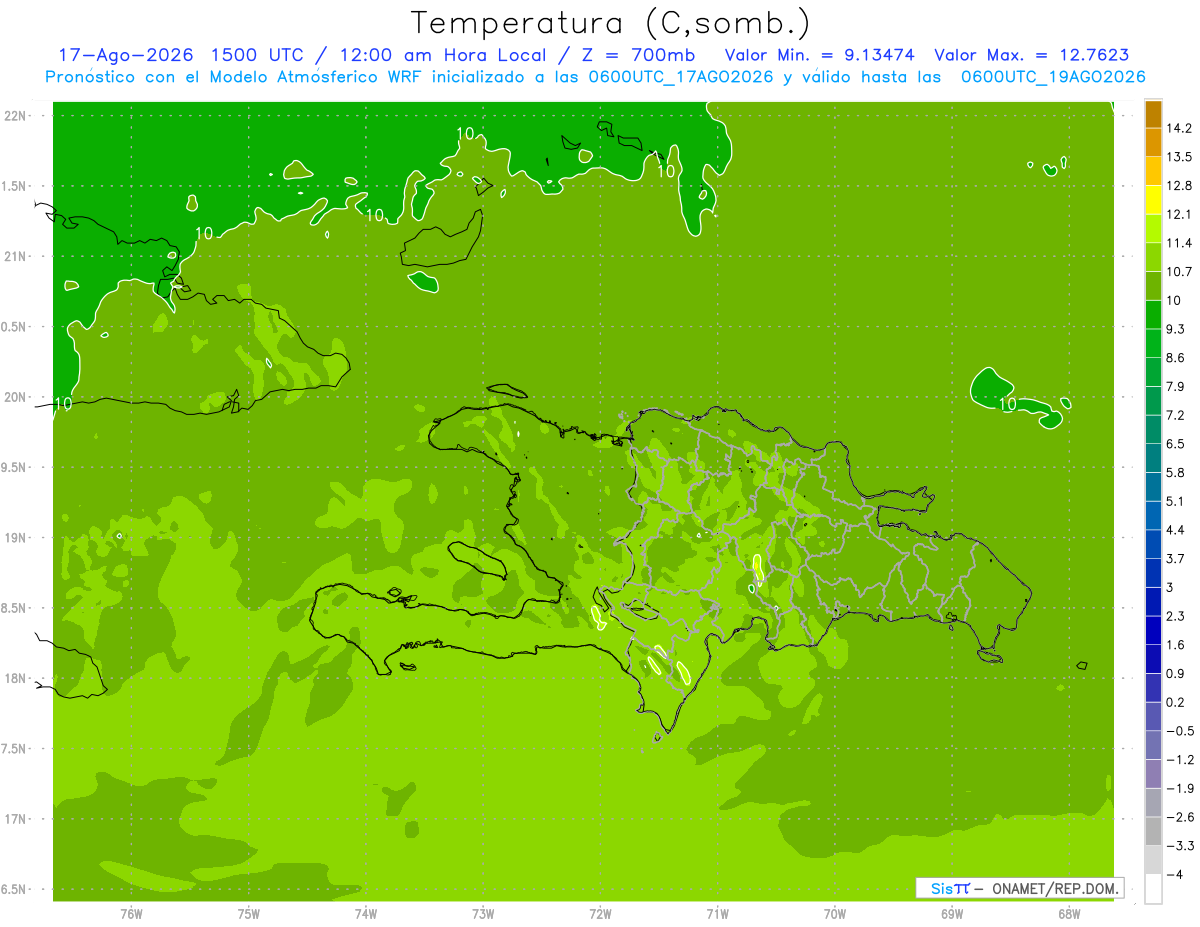Screen dimensions: 1200x927
Task: Click the "74W" longitude label
Action: point(366,914)
